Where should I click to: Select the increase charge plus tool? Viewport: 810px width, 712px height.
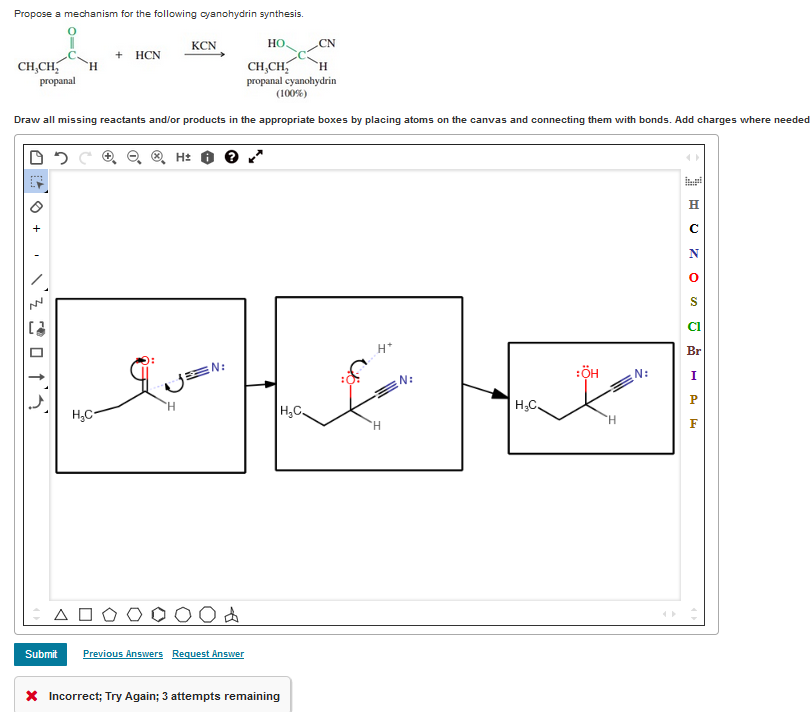click(x=36, y=229)
